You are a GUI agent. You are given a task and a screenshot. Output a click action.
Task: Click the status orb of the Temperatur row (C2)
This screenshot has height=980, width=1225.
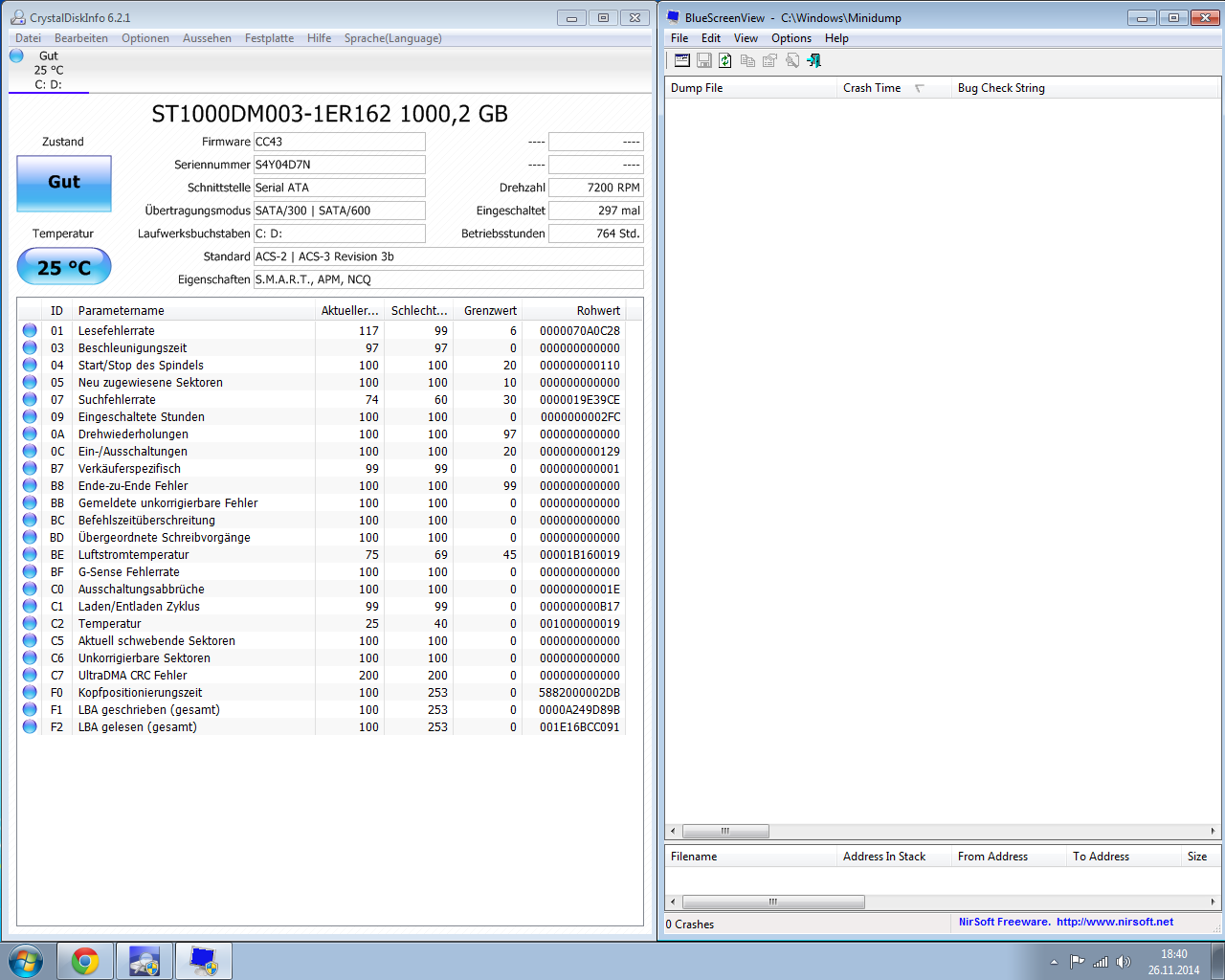pyautogui.click(x=30, y=623)
